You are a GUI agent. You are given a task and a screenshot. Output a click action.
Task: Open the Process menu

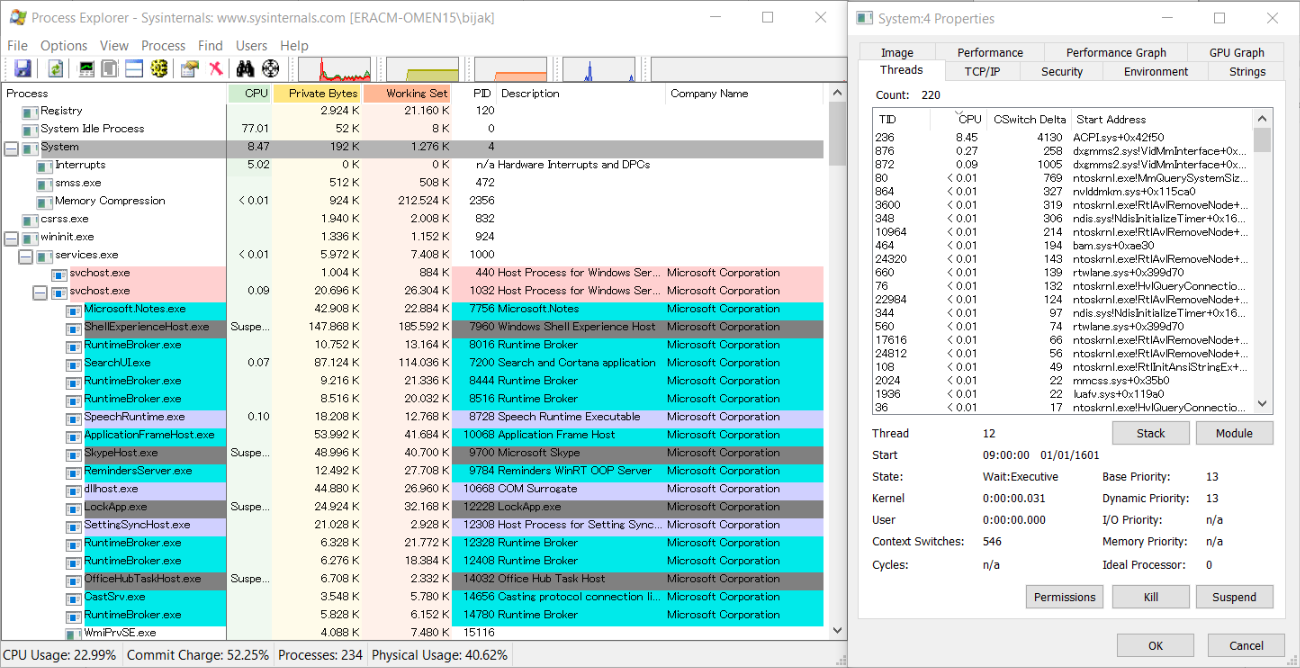coord(163,45)
